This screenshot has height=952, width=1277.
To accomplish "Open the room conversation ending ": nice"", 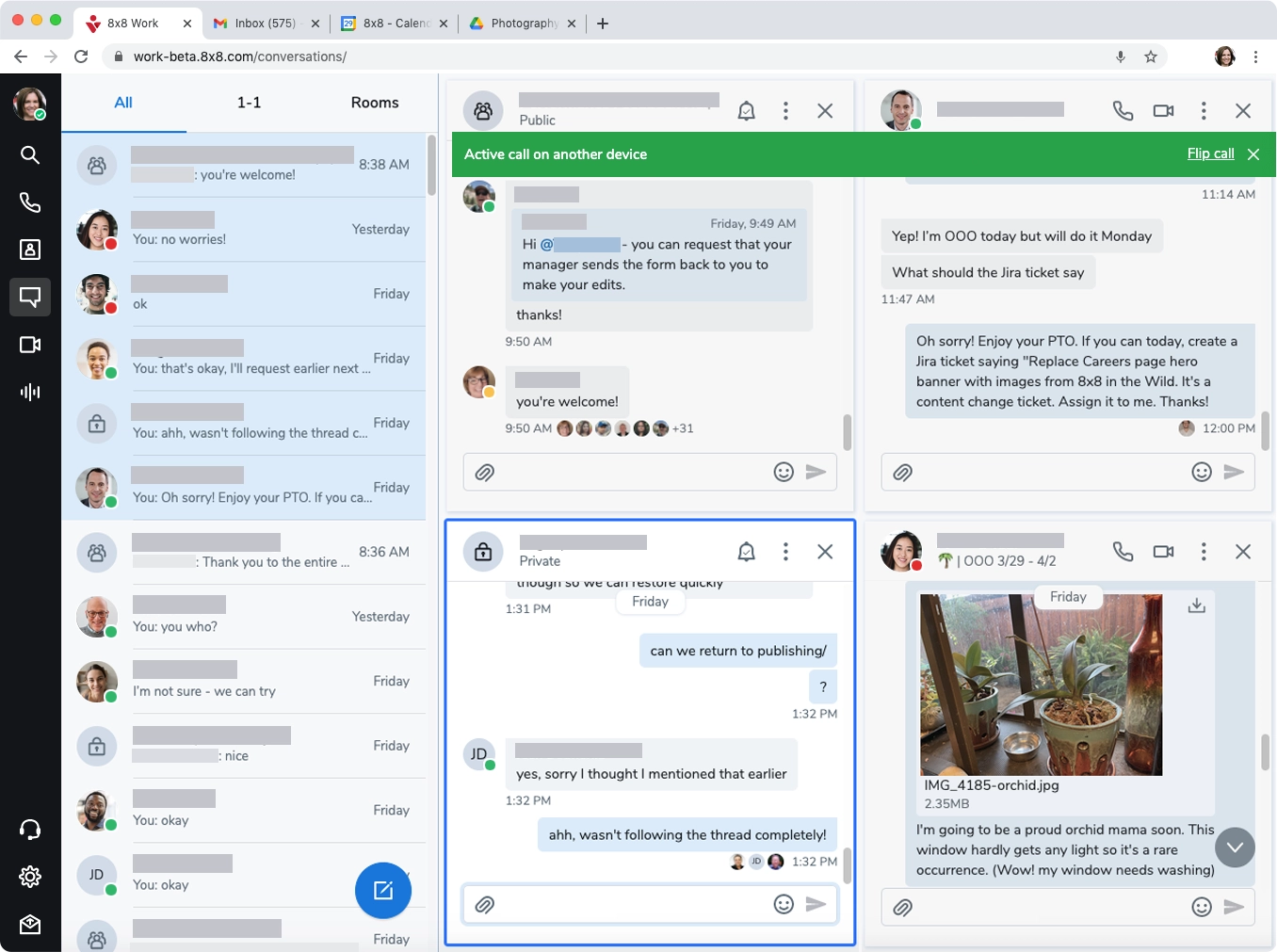I will (x=243, y=746).
